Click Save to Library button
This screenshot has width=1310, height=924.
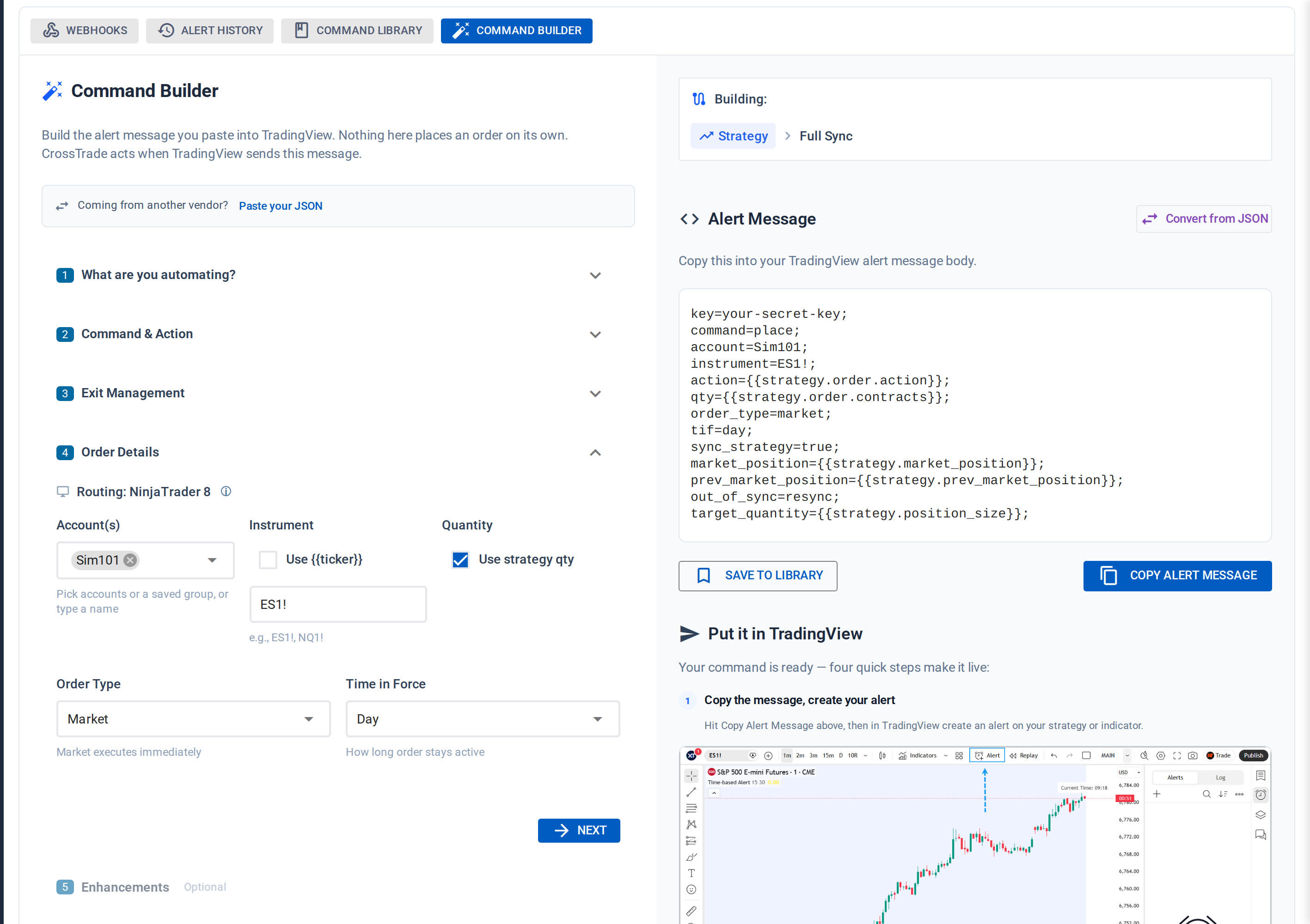point(758,576)
